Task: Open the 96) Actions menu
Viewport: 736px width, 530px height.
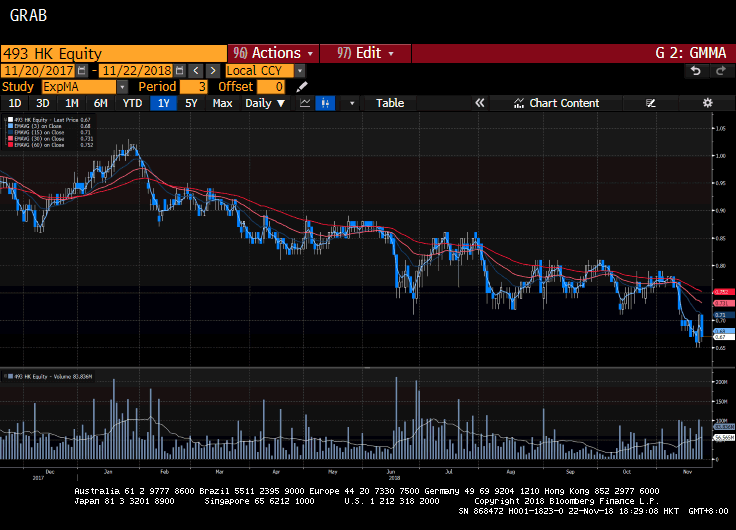Action: point(273,53)
